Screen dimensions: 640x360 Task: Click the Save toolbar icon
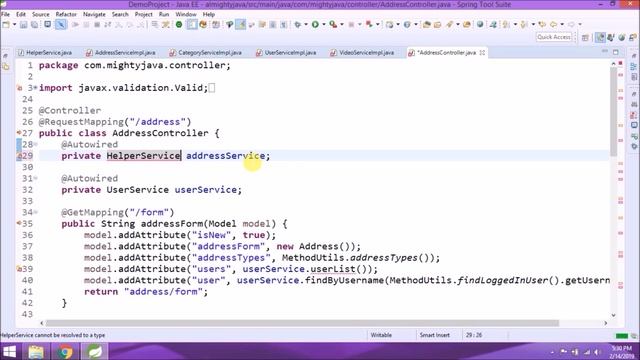click(23, 24)
